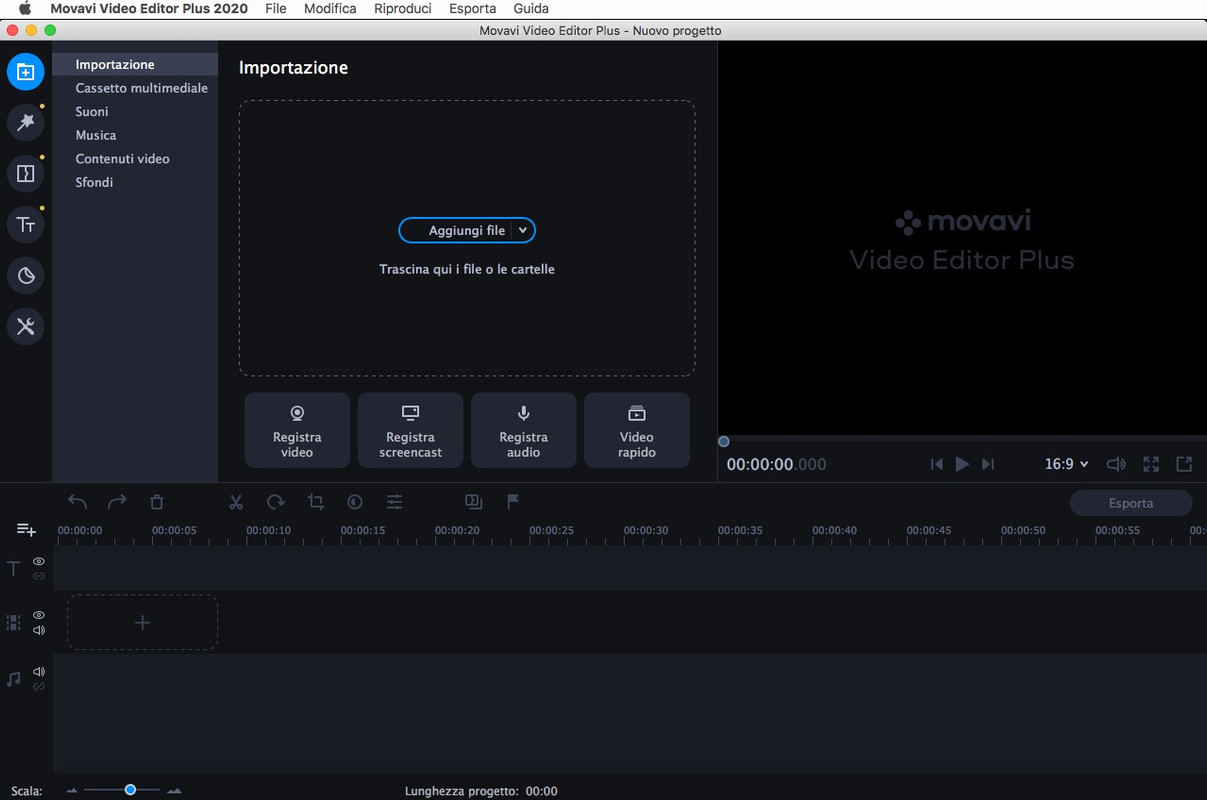Viewport: 1207px width, 800px height.
Task: Click the Add track icon
Action: (26, 530)
